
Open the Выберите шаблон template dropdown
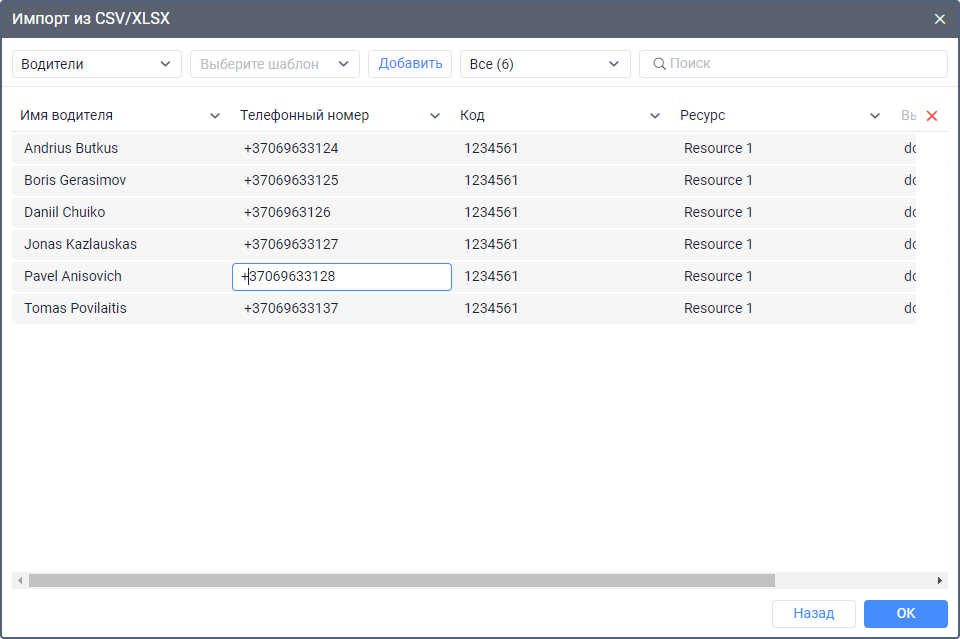click(274, 64)
